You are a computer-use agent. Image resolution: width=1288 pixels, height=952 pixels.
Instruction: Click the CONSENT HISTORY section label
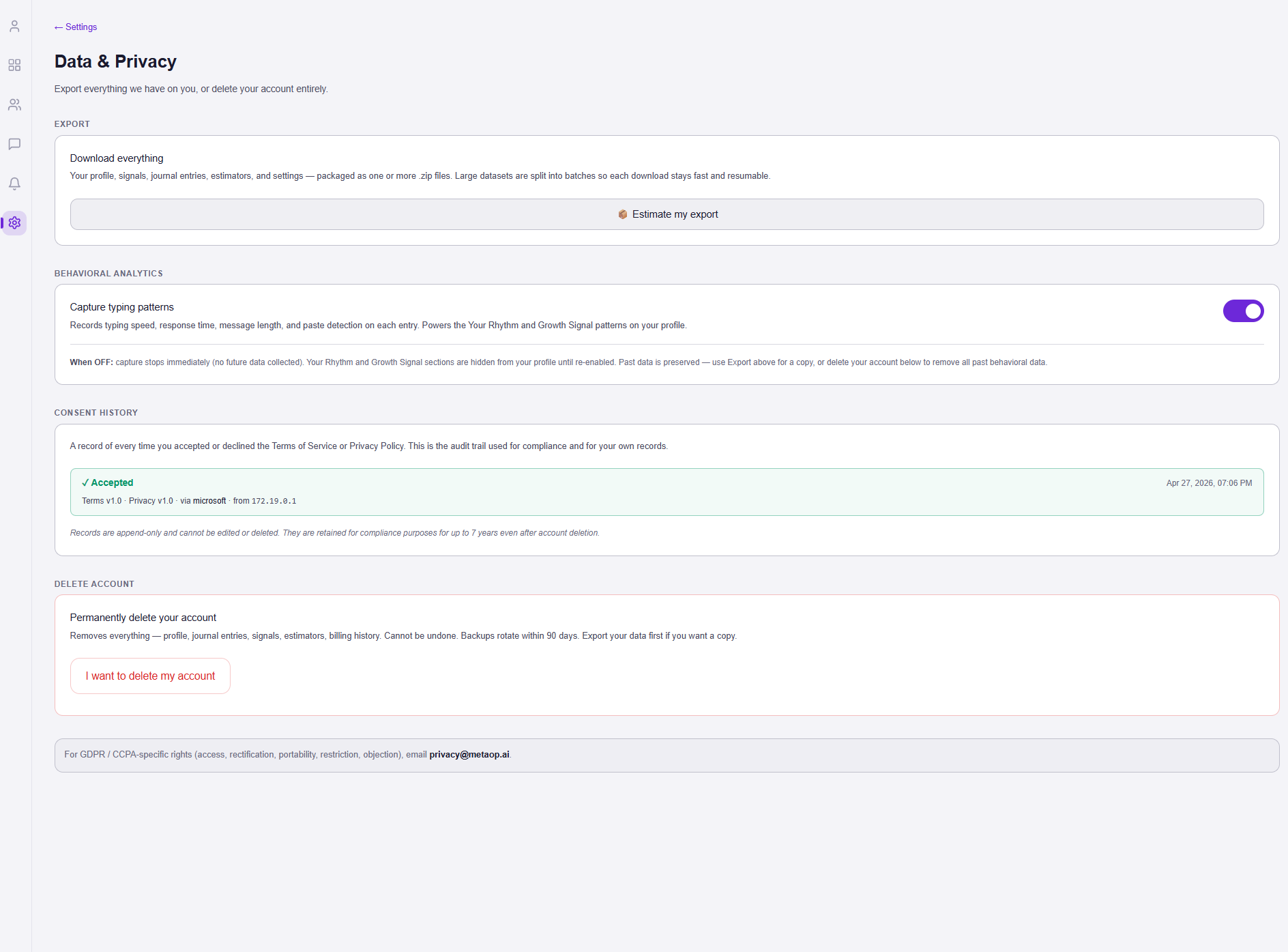coord(96,413)
